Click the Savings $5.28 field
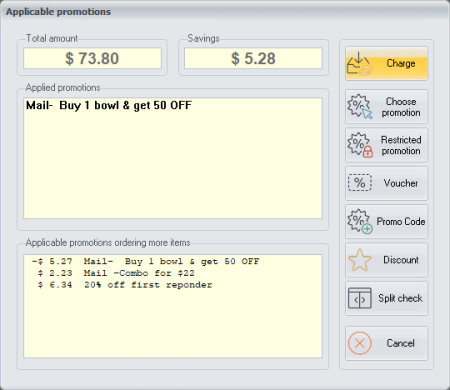 click(253, 58)
